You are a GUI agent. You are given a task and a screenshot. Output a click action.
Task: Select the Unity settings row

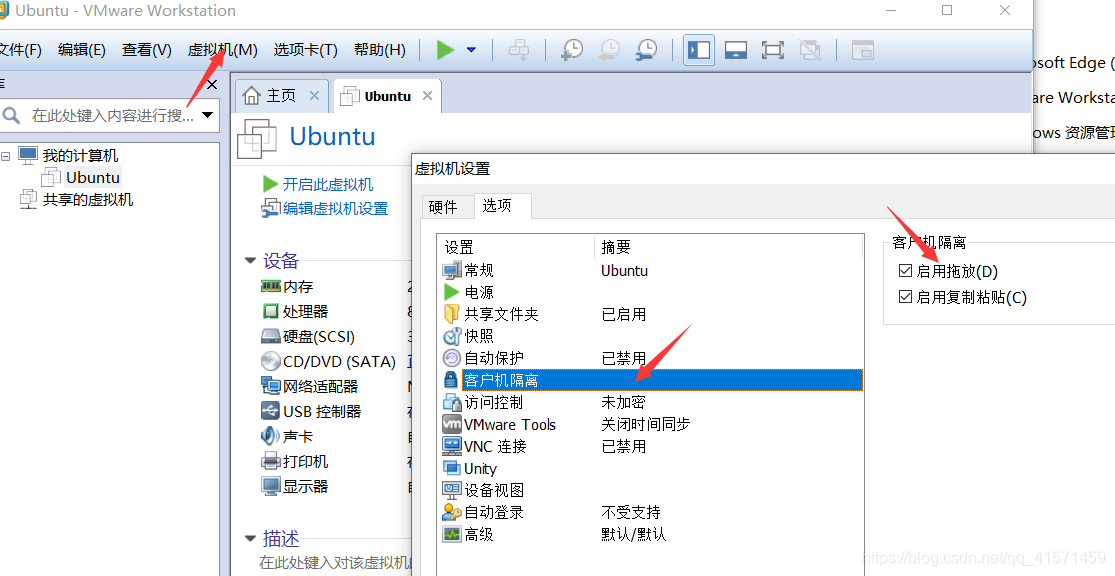point(651,468)
